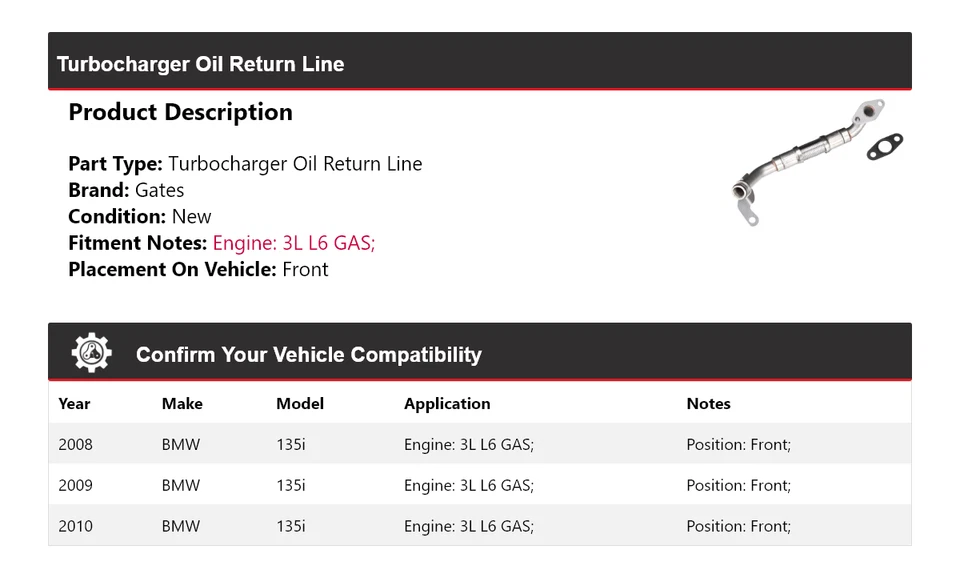This screenshot has height=578, width=960.
Task: Click the Application column header
Action: [447, 404]
